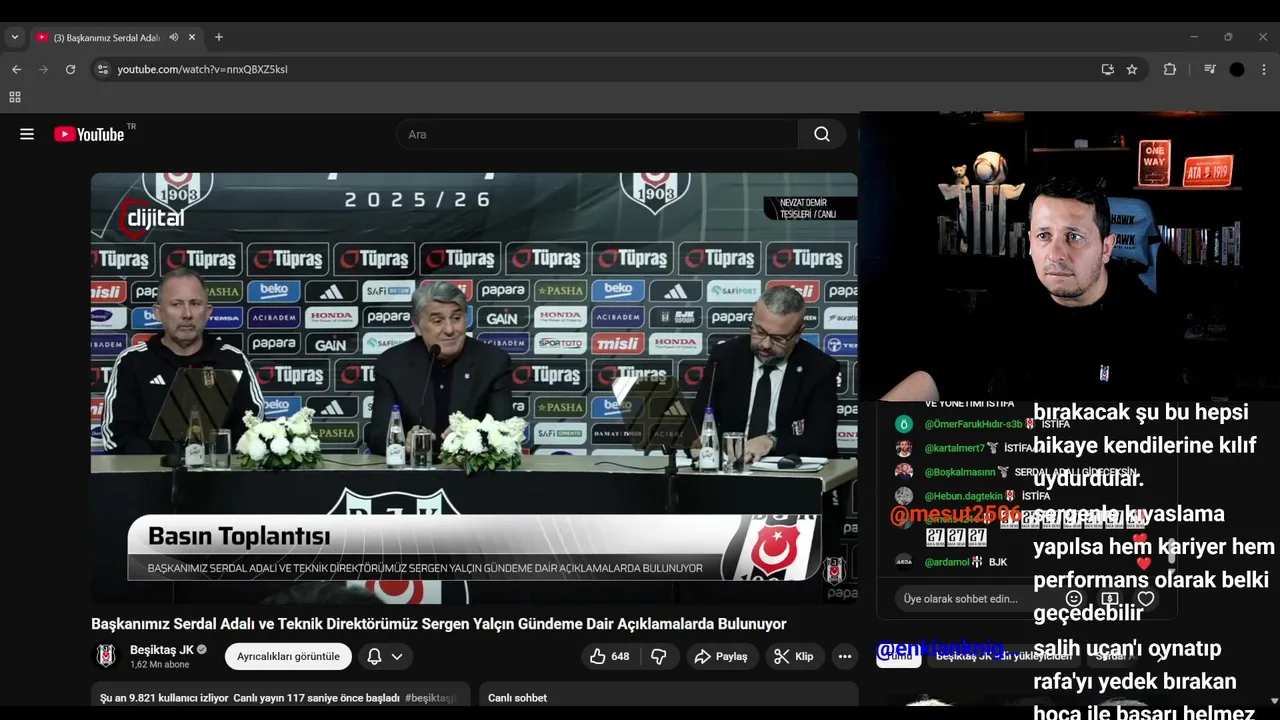This screenshot has height=720, width=1280.
Task: Close the Başkanımız Serdal Adalı tab
Action: [192, 37]
